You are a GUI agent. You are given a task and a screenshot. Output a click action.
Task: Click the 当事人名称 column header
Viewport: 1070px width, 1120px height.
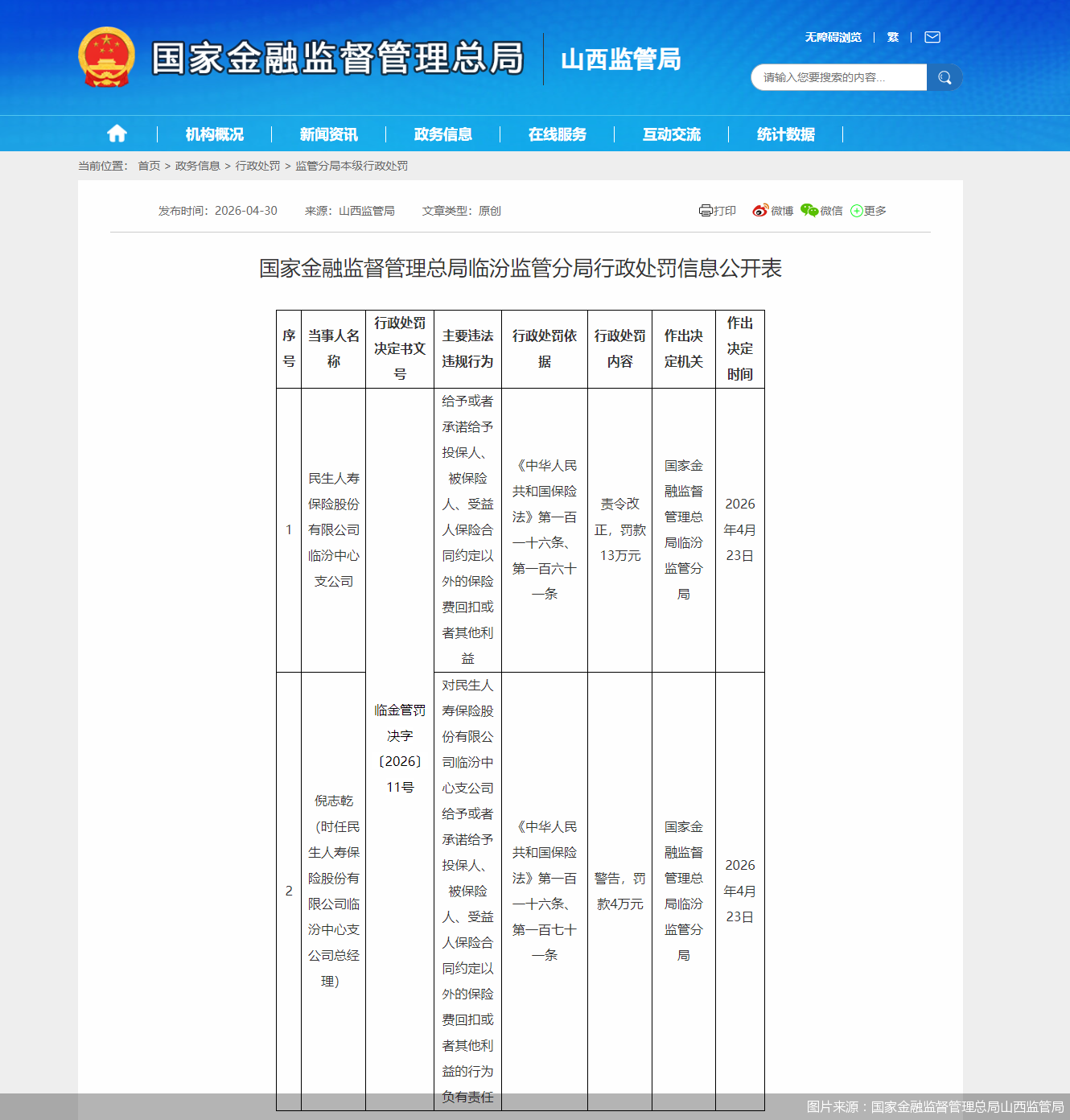(333, 348)
